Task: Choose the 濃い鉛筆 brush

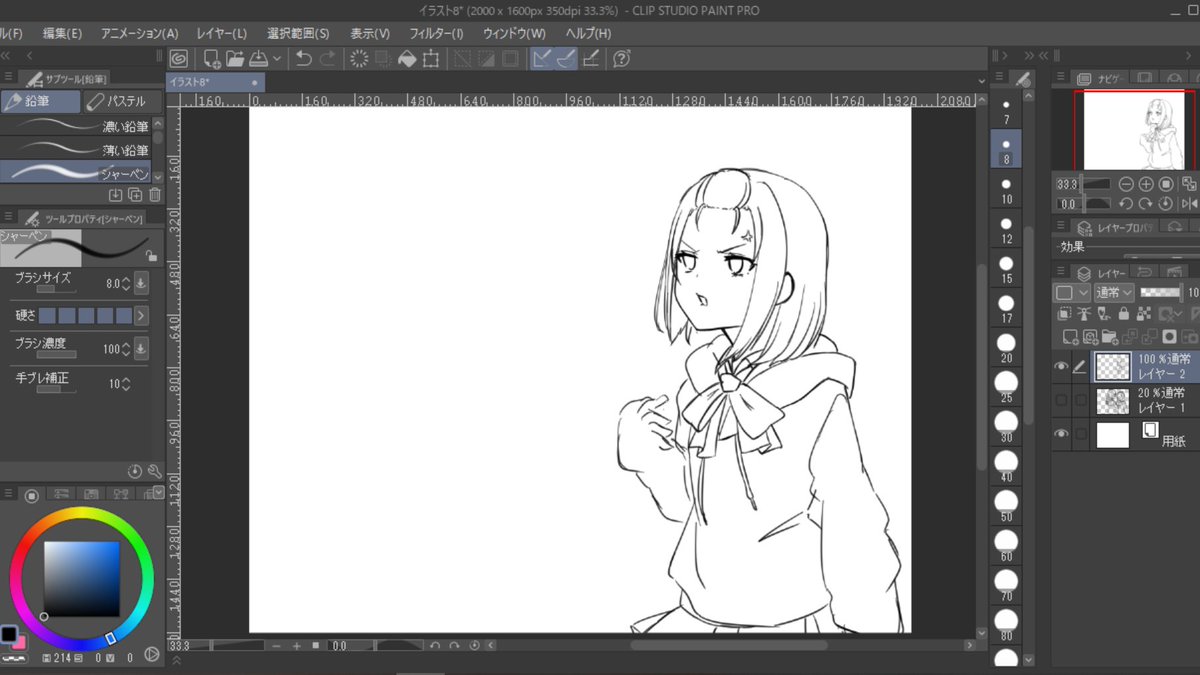Action: click(x=76, y=126)
